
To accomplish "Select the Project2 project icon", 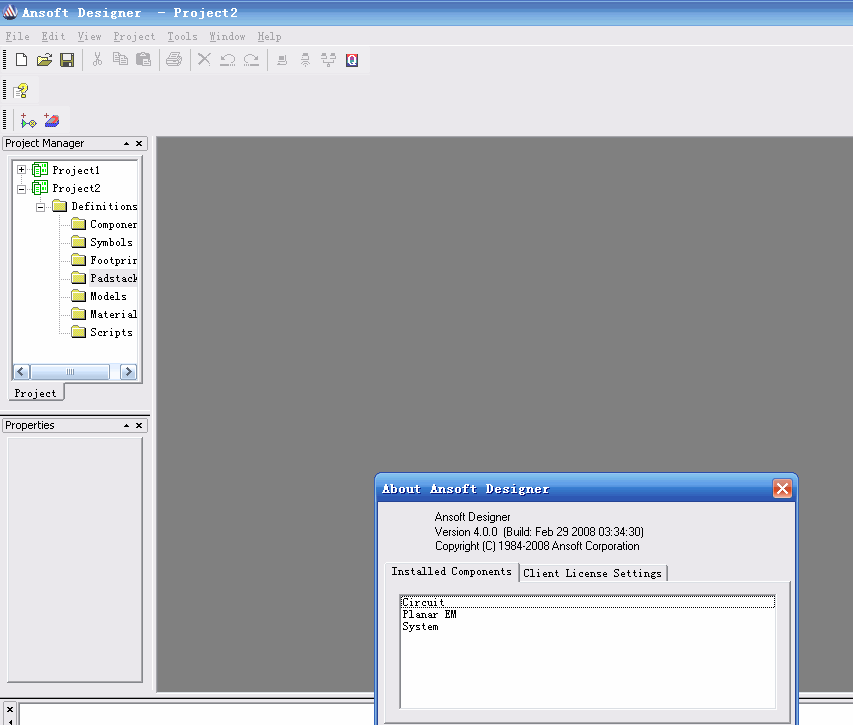I will [40, 188].
